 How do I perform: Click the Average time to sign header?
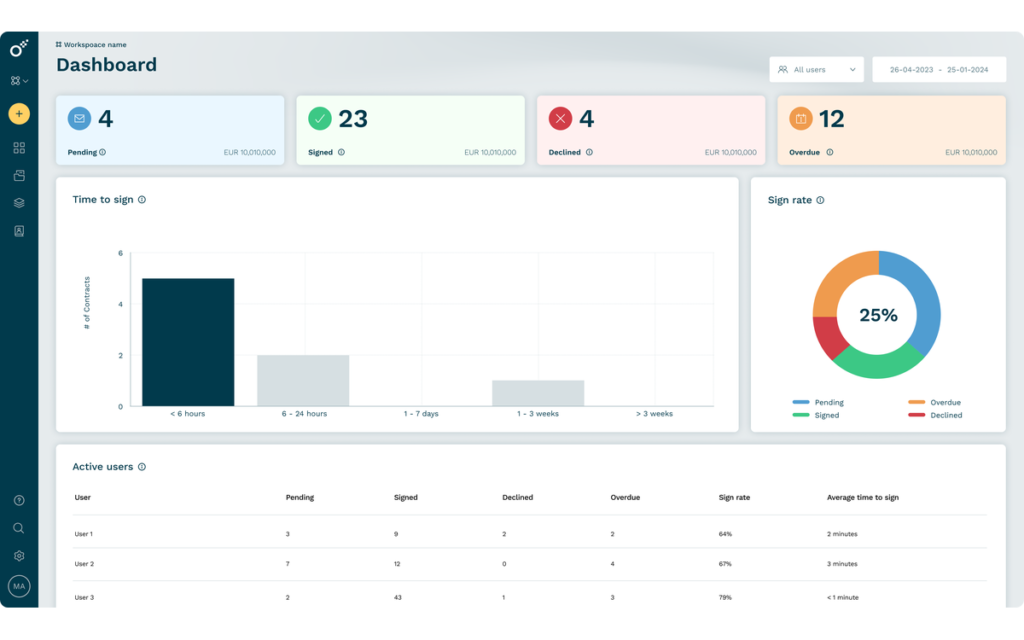(863, 498)
